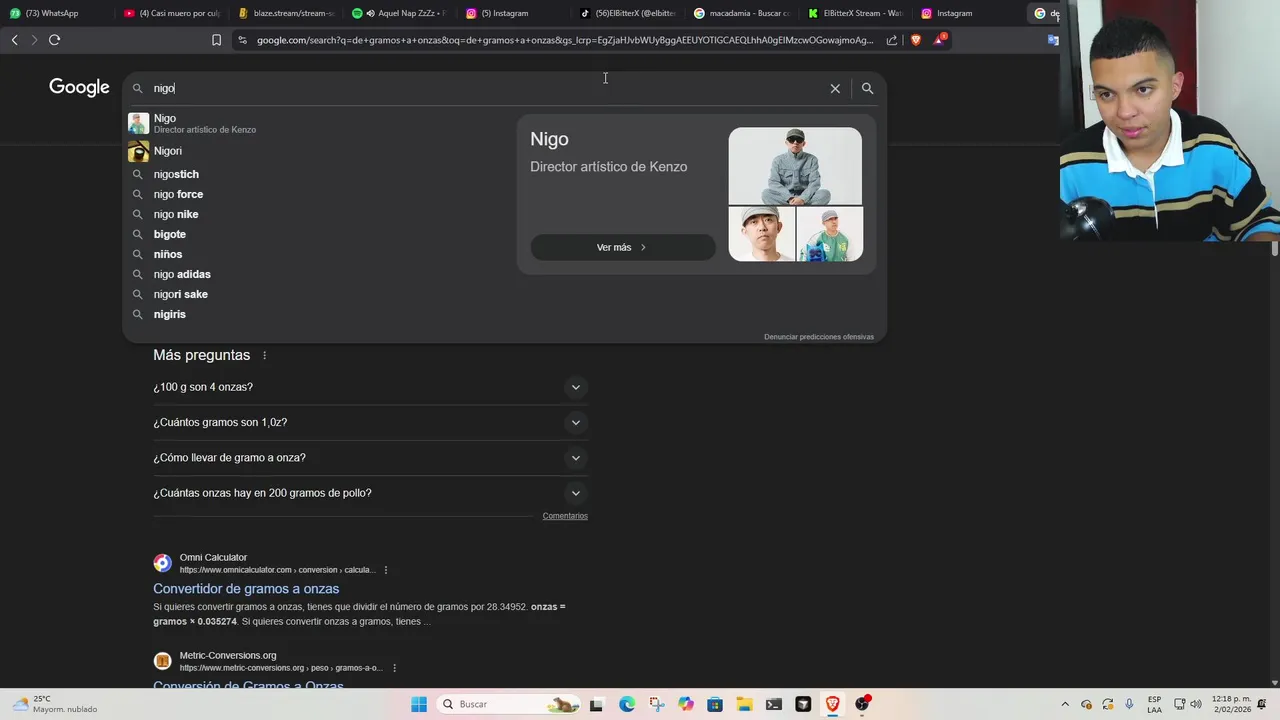Click the microphone icon in the system tray
This screenshot has width=1280, height=720.
1129,704
